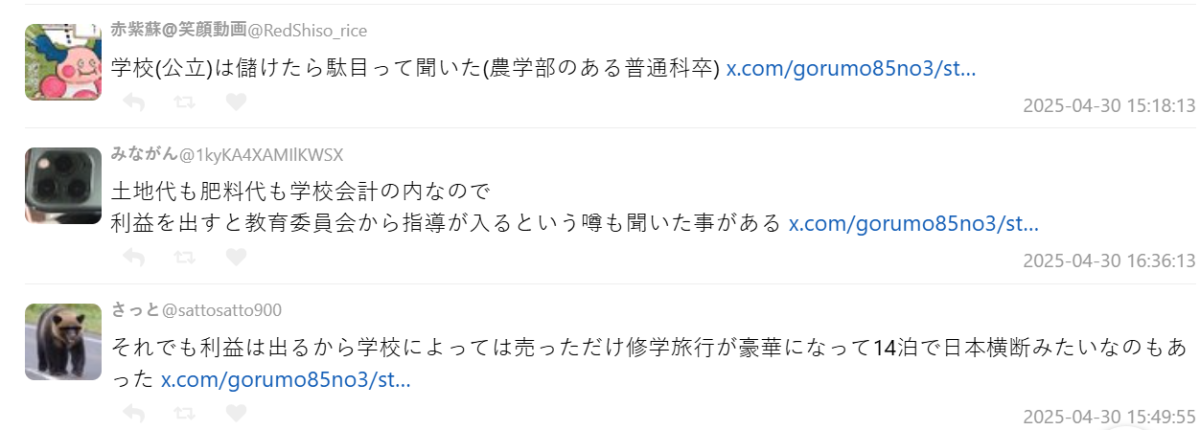Open x.com link in さっと's tweet

point(286,379)
